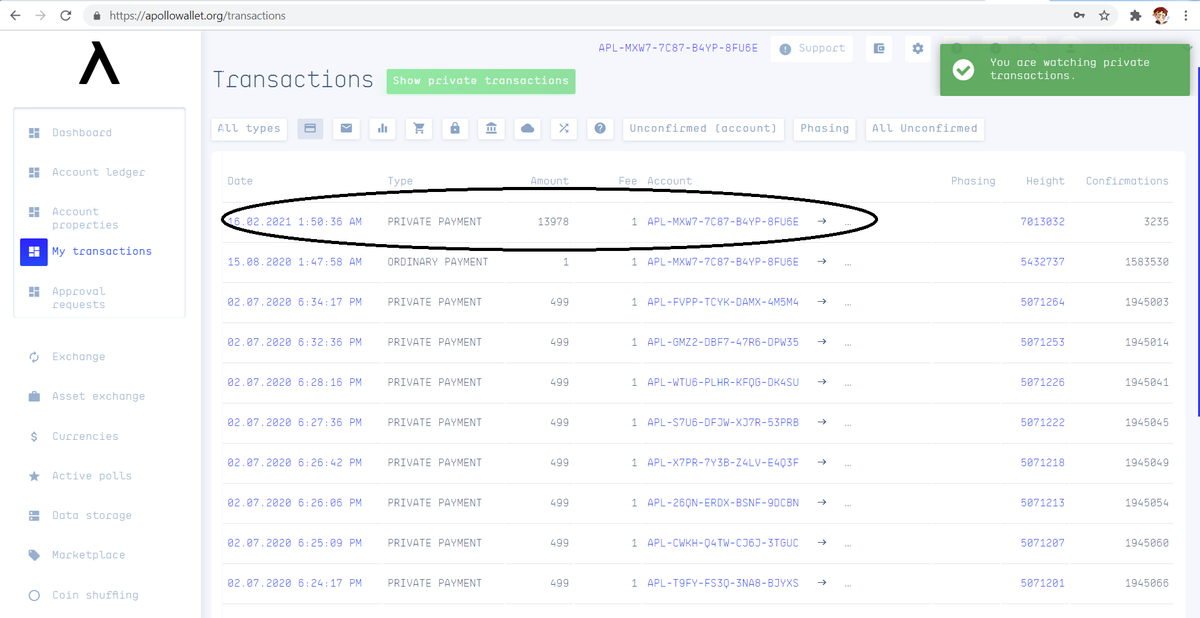
Task: Click arrow in APL-T9FY-FS3Q-3NA8-BJYXS row
Action: coord(822,582)
